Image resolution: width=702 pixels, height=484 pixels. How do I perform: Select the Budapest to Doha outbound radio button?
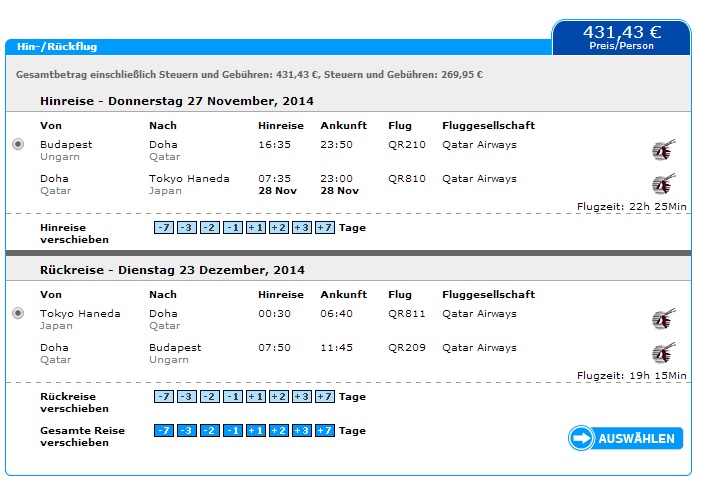[x=18, y=144]
